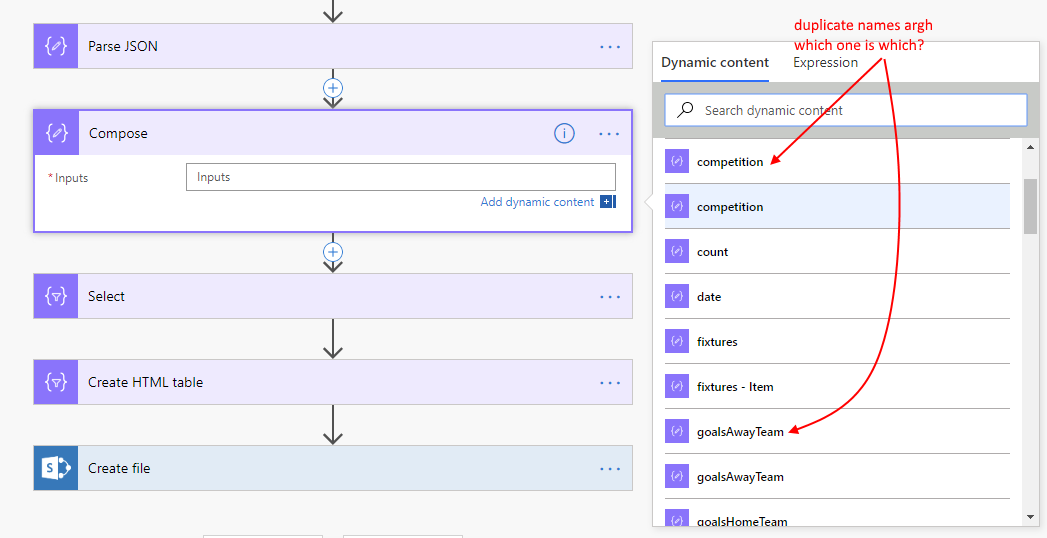The image size is (1047, 538).
Task: Open Create file ellipsis menu
Action: pyautogui.click(x=610, y=468)
